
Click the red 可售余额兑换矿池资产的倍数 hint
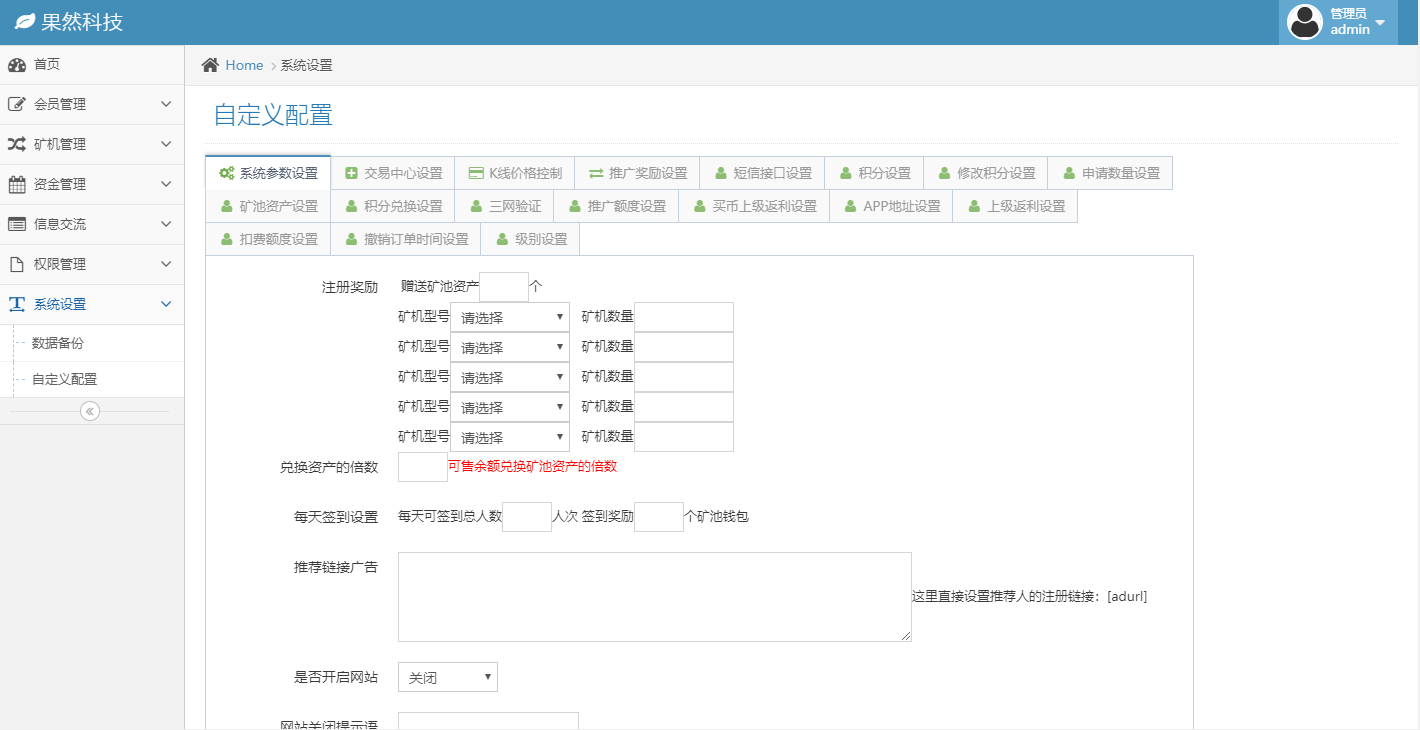coord(532,467)
